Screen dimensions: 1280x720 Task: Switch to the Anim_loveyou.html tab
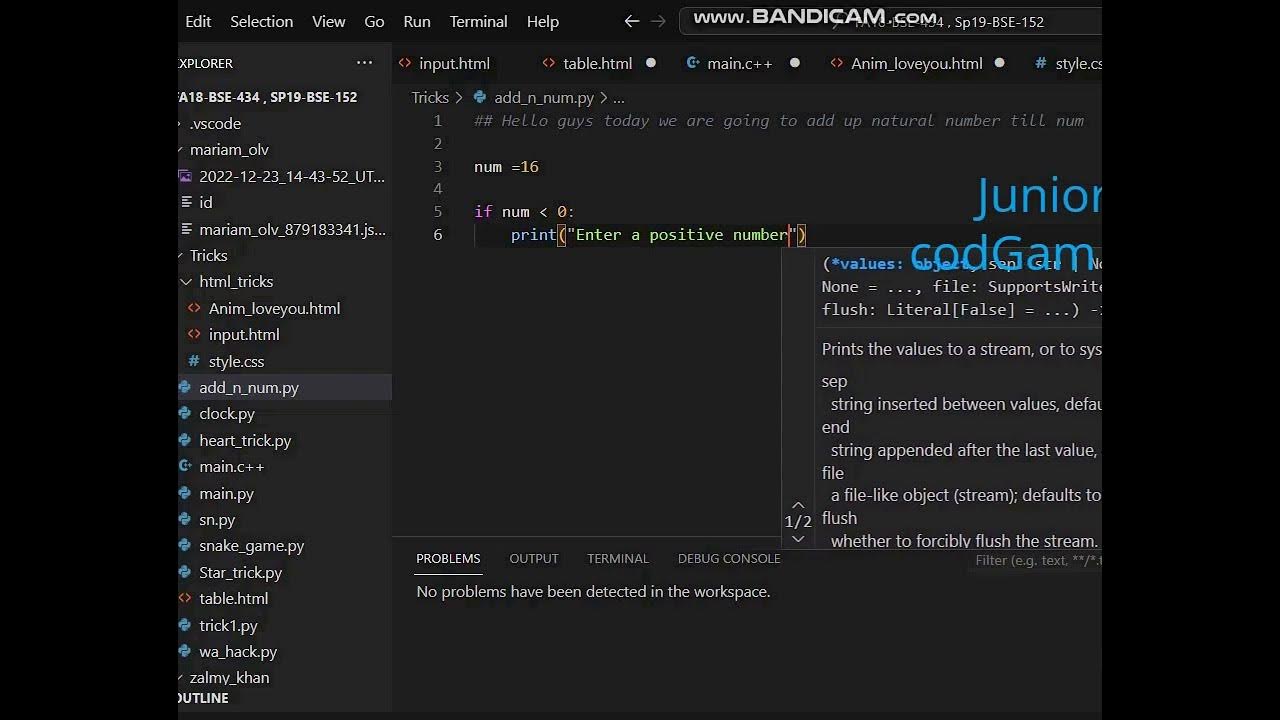coord(916,63)
